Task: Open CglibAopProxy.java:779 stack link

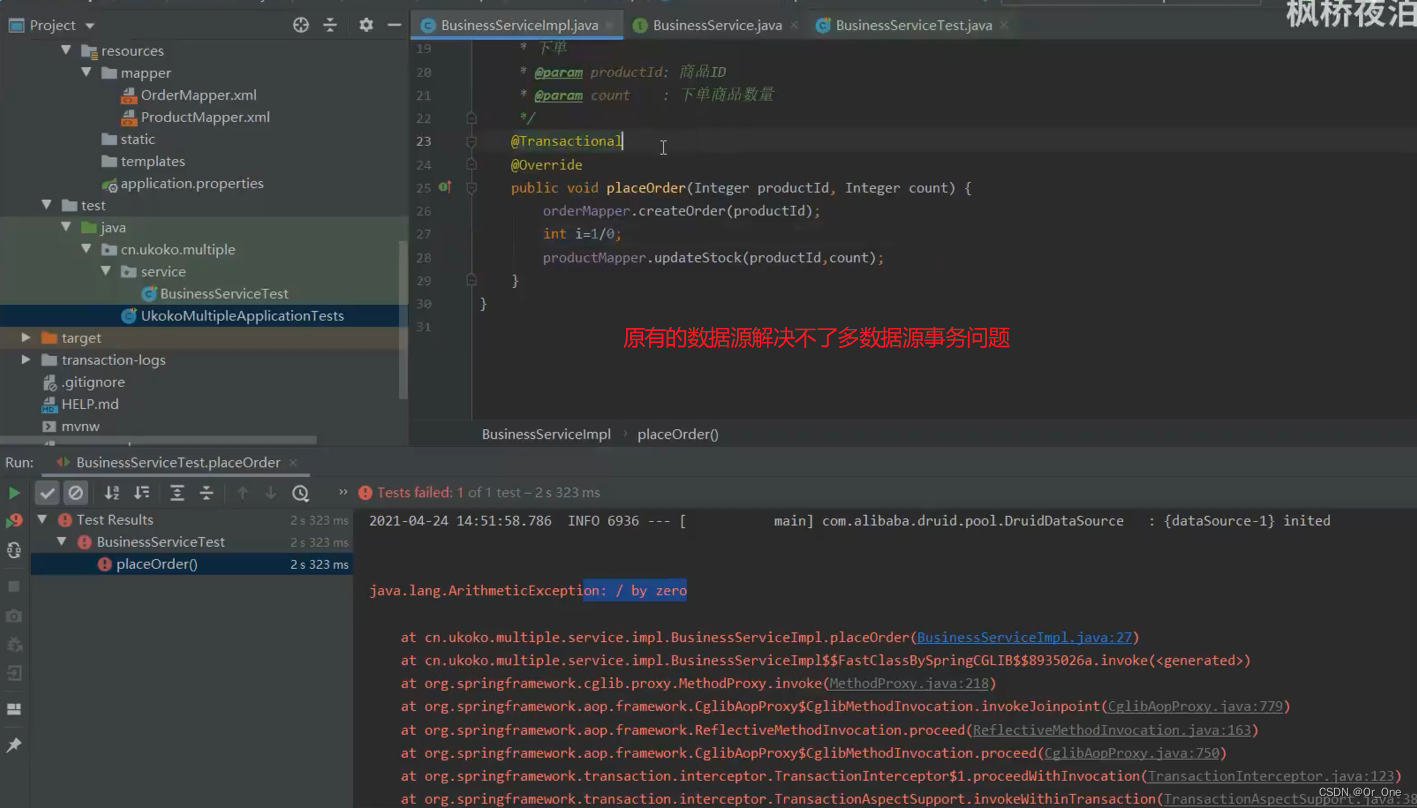Action: tap(1195, 706)
